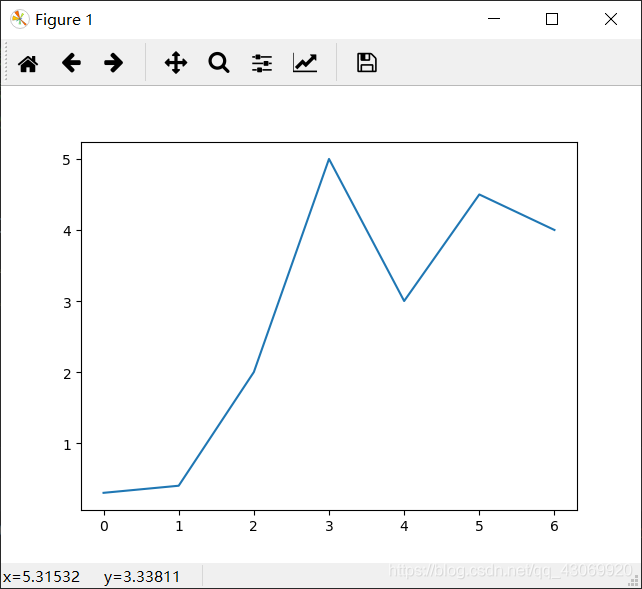Click the y-axis tick label 2
Image resolution: width=642 pixels, height=589 pixels.
(x=67, y=373)
